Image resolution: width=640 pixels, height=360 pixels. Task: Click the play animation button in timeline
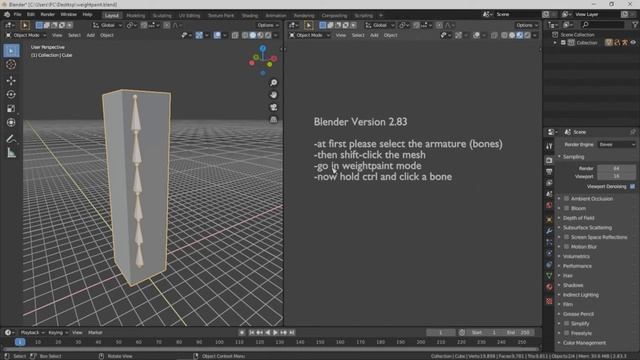(x=276, y=333)
